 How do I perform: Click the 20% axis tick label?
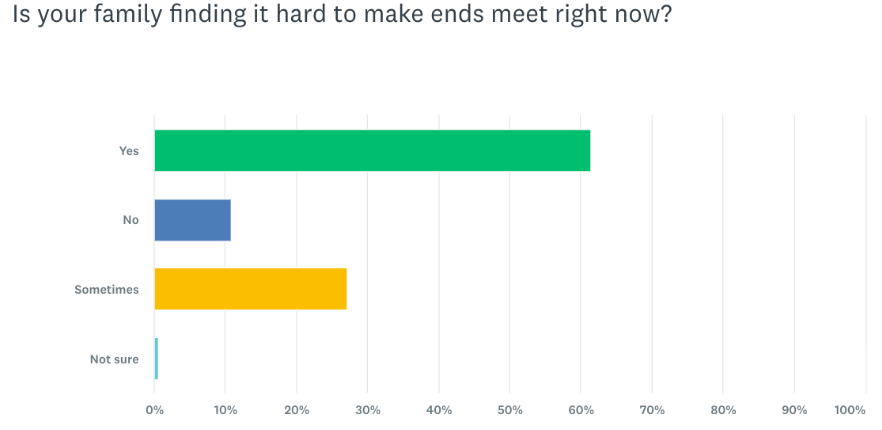(296, 410)
